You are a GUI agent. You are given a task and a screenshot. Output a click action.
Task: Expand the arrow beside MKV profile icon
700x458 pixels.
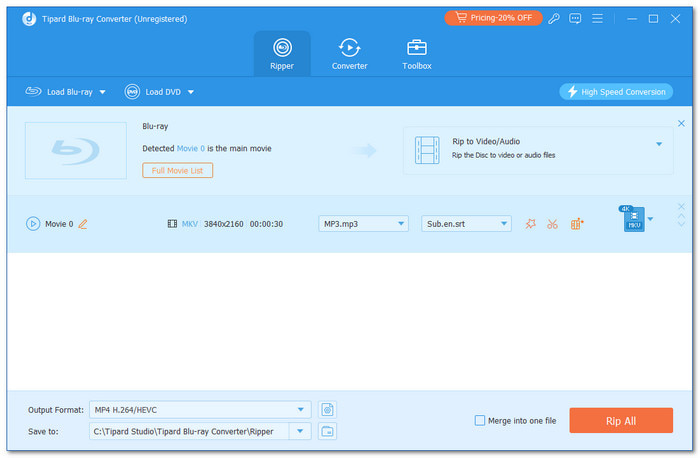coord(650,219)
